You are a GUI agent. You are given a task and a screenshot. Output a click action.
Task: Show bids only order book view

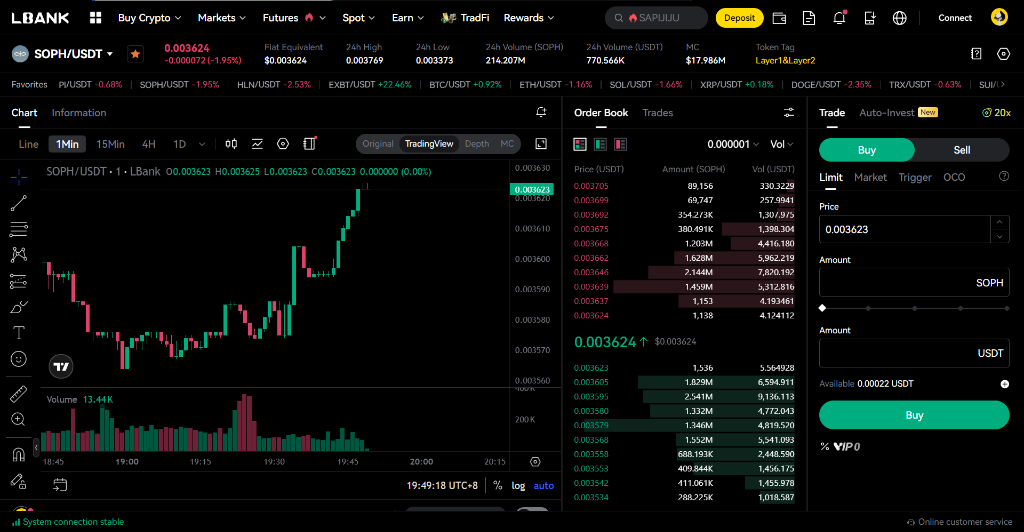(x=600, y=144)
